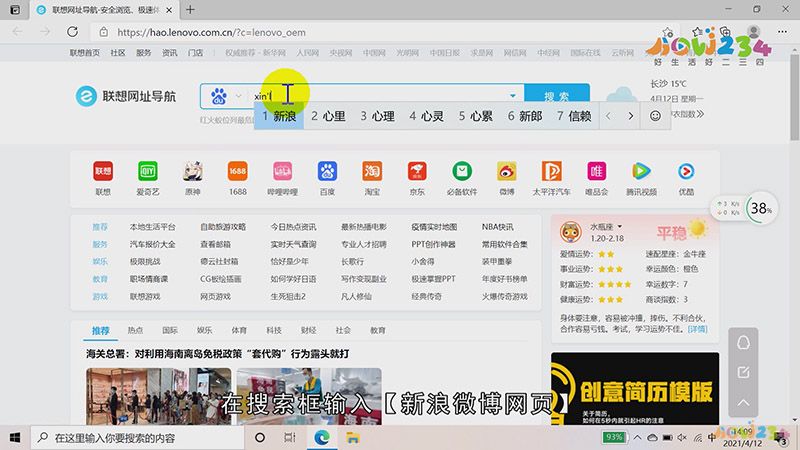
Task: Open Task View on the taskbar
Action: pos(290,437)
